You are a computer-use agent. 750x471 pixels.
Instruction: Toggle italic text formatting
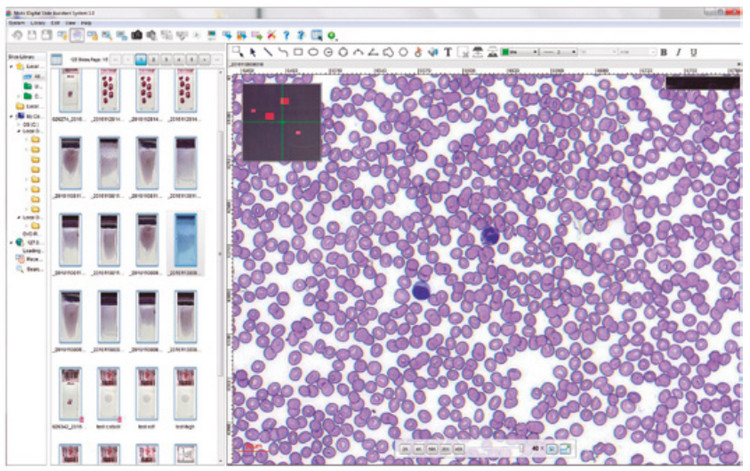(678, 52)
